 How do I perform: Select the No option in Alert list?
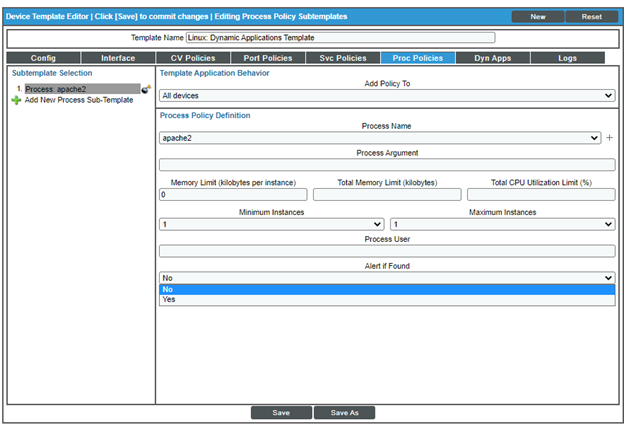[x=387, y=290]
